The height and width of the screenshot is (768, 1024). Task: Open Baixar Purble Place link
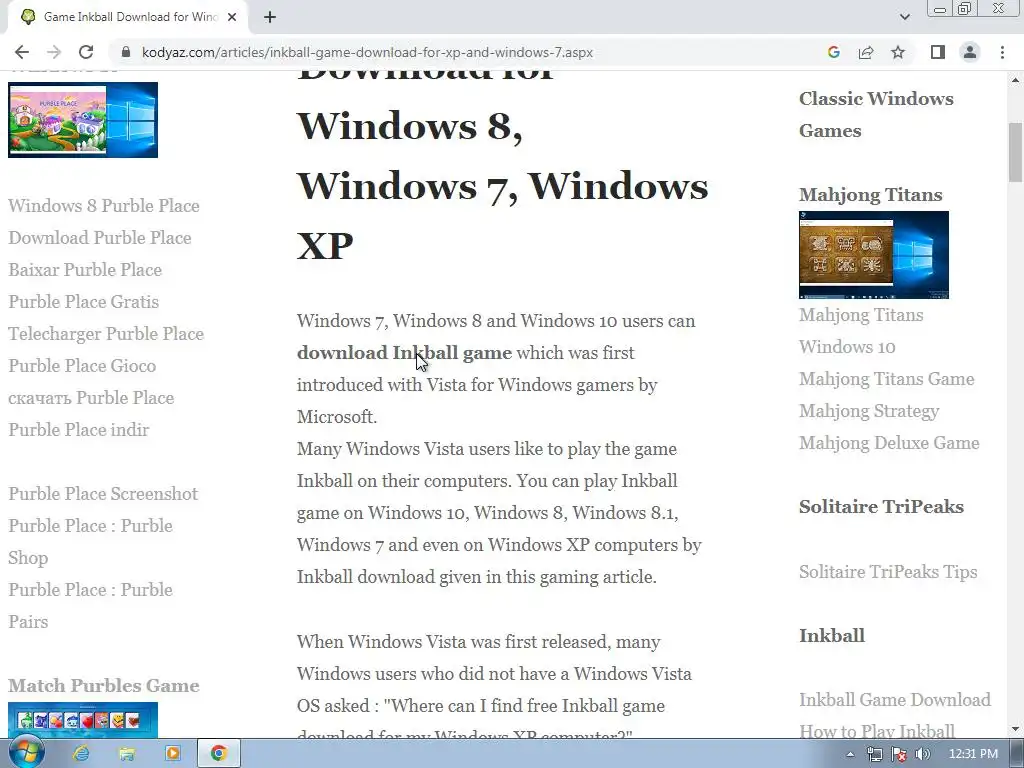coord(85,270)
